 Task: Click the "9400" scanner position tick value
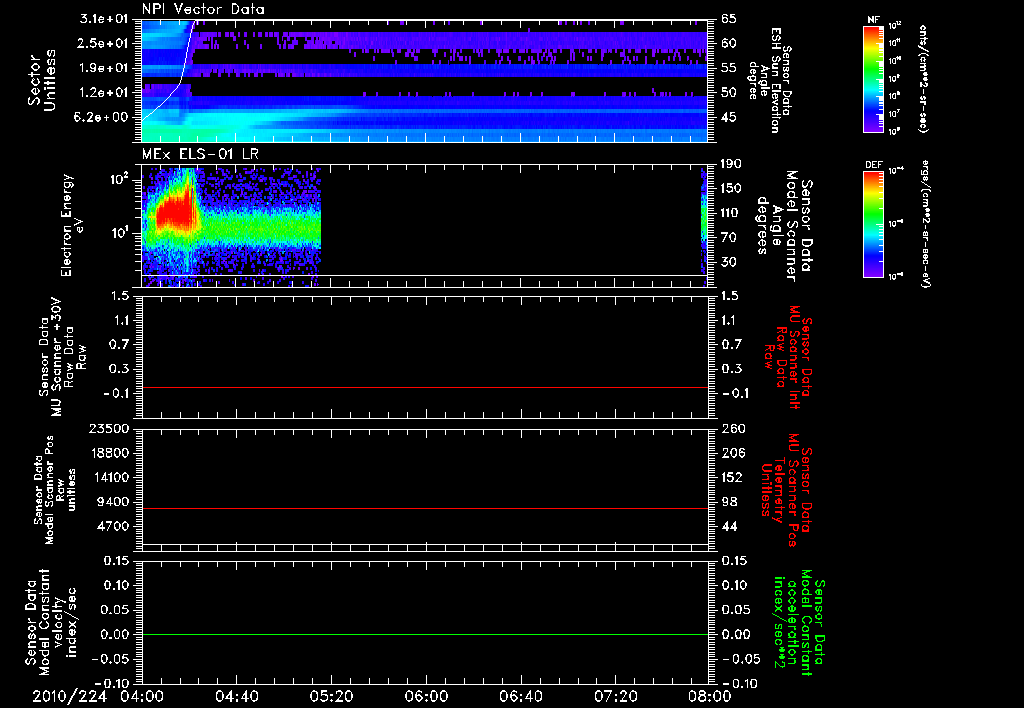pyautogui.click(x=114, y=502)
